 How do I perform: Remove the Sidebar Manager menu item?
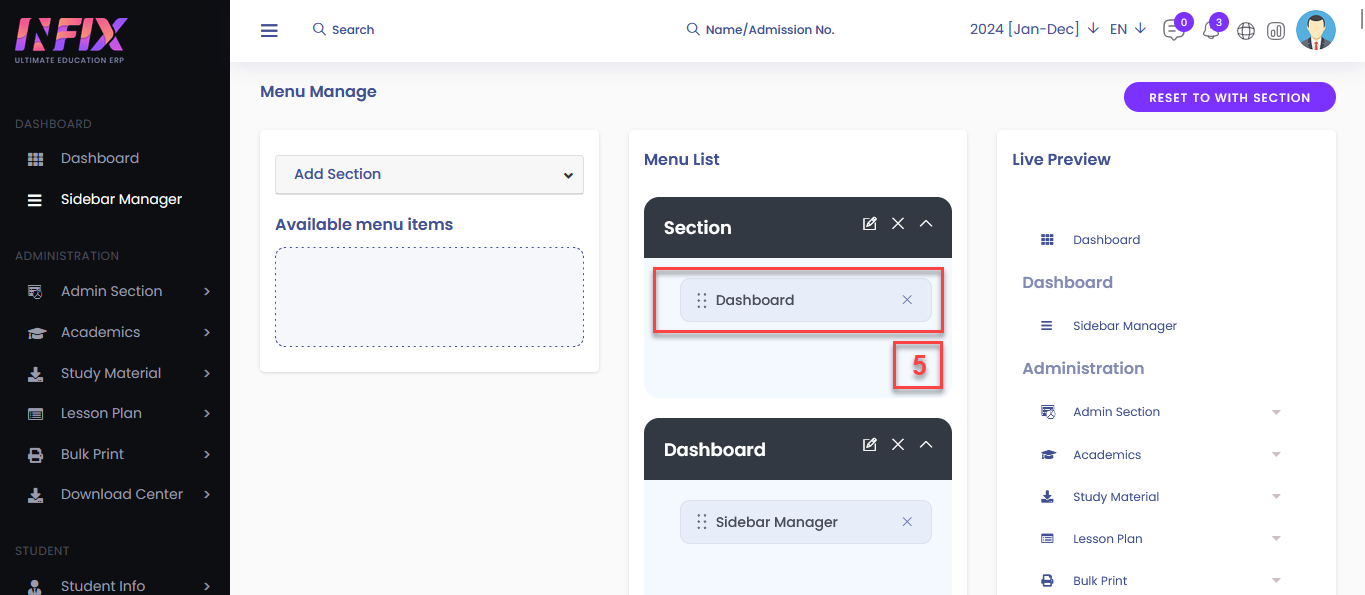click(x=907, y=522)
